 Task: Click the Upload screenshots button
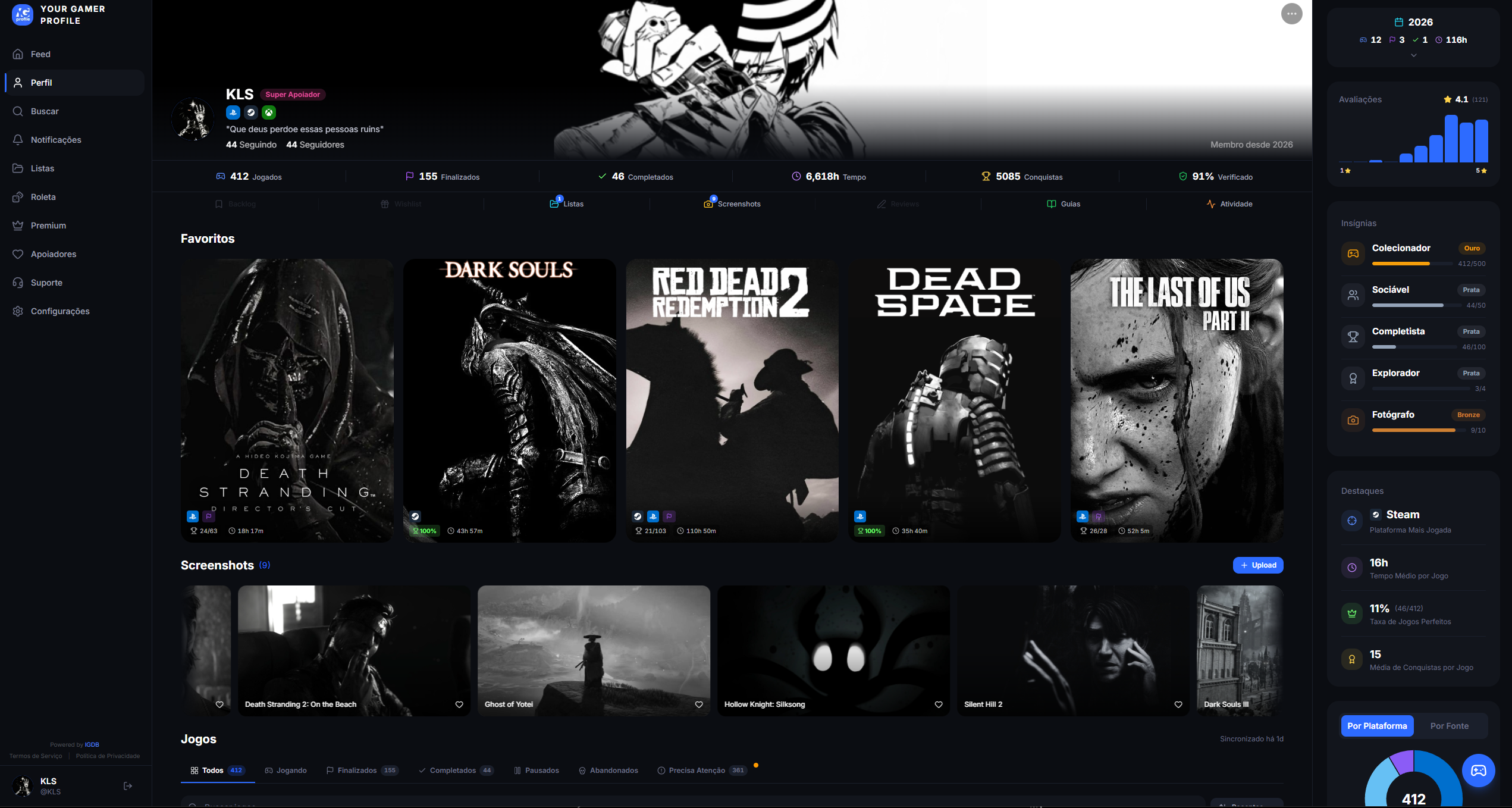(x=1258, y=565)
